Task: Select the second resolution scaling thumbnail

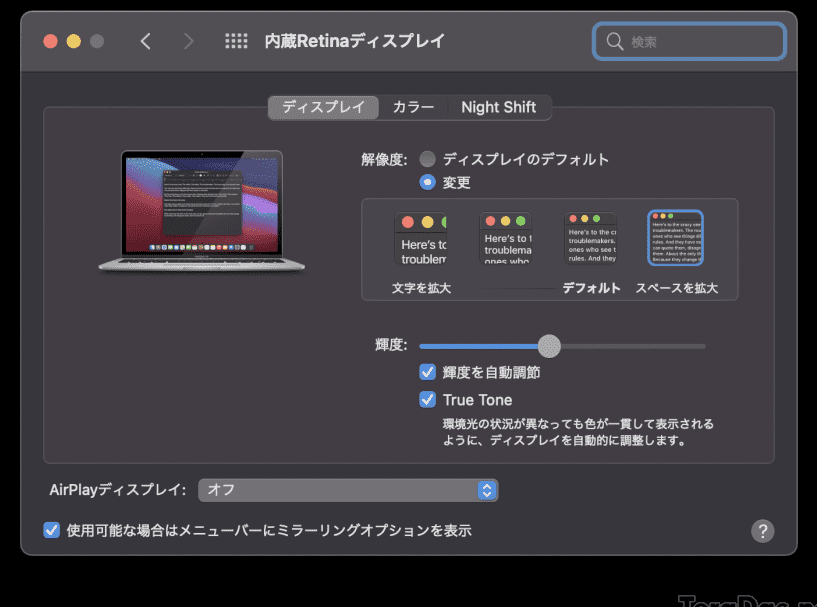Action: pyautogui.click(x=506, y=240)
